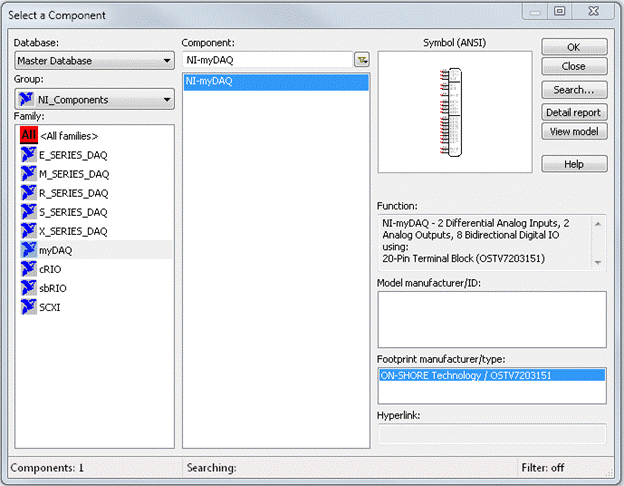
Task: Open the component filter icon button
Action: point(362,61)
